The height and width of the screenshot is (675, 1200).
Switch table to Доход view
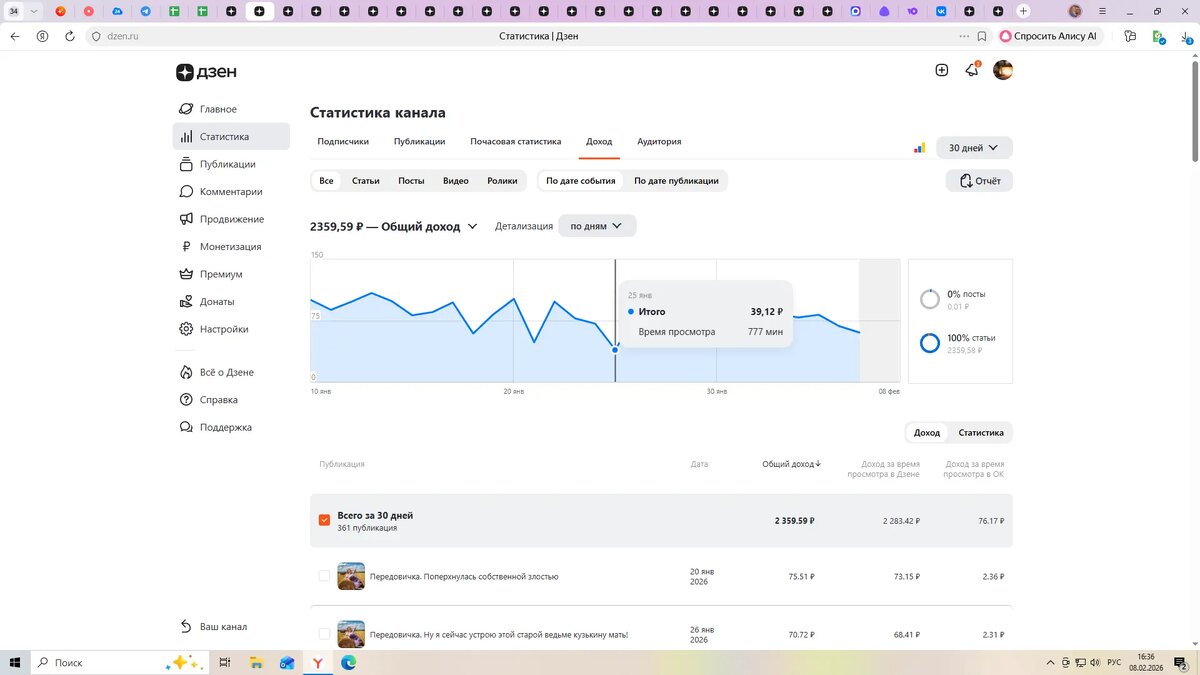(x=927, y=433)
